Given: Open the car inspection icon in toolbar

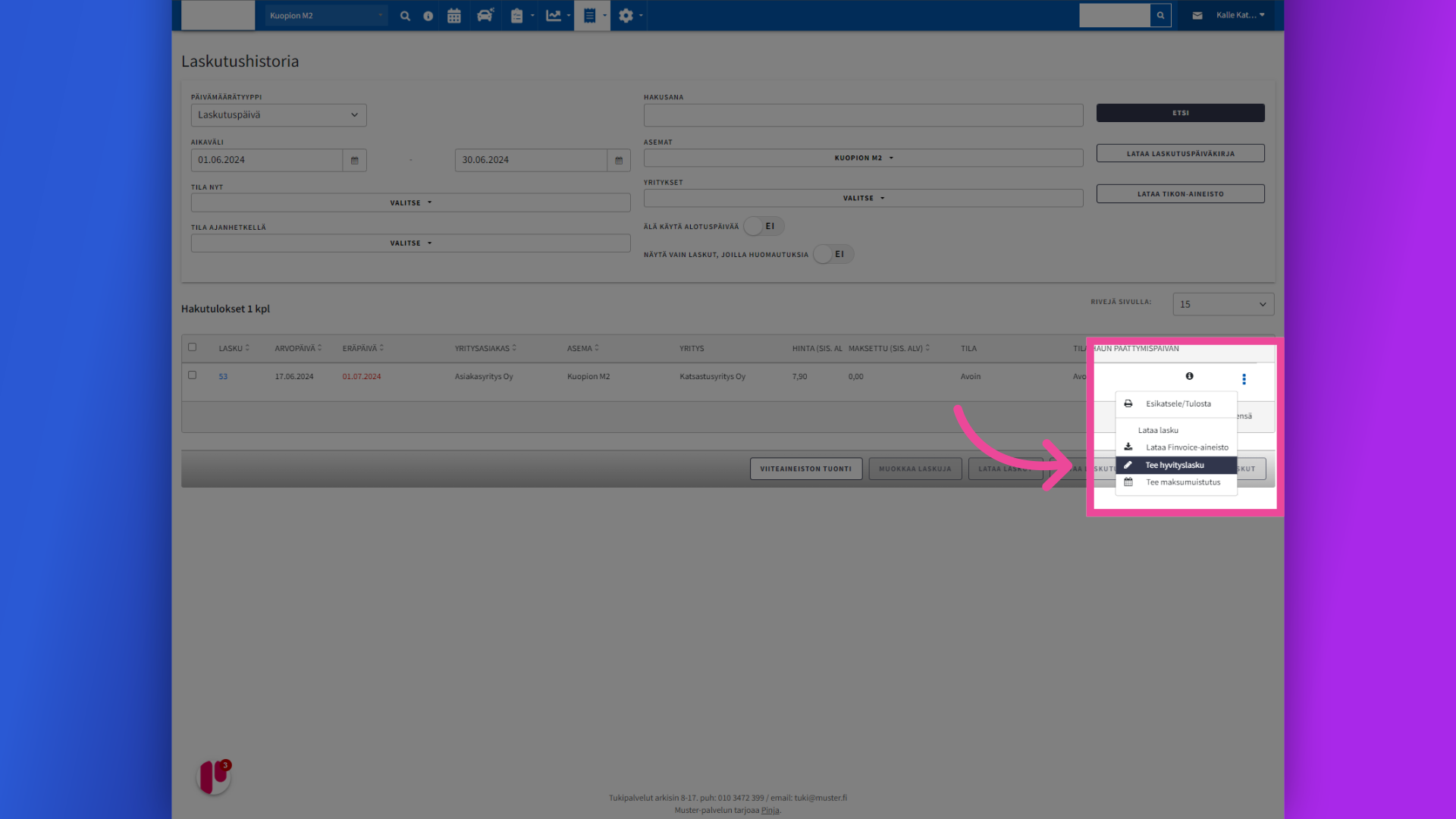Looking at the screenshot, I should click(x=485, y=15).
